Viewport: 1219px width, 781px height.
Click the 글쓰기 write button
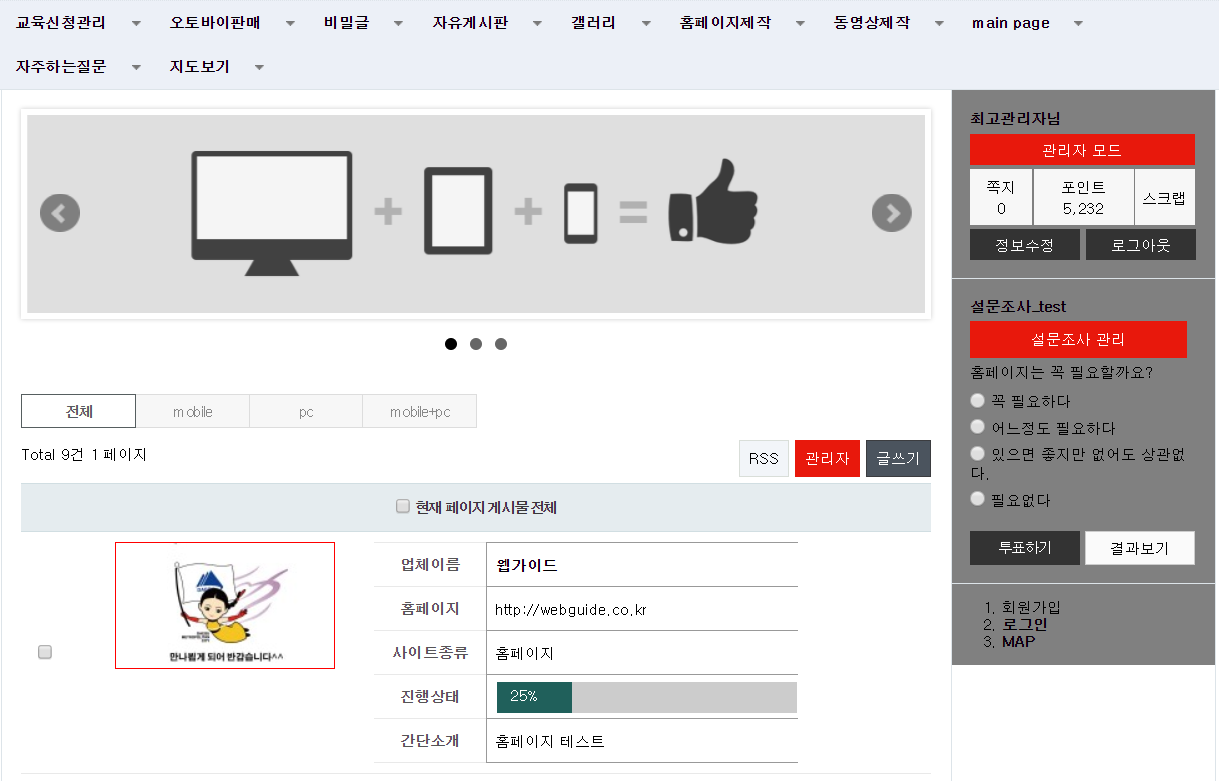pyautogui.click(x=898, y=458)
